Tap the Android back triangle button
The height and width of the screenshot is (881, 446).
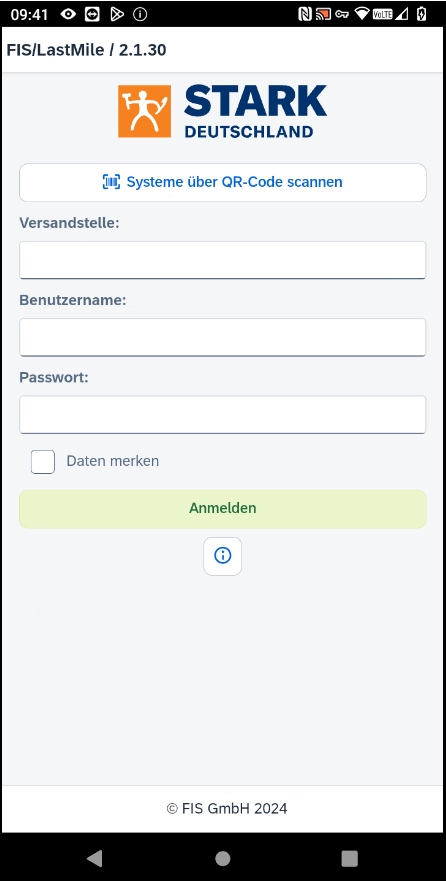[x=94, y=857]
